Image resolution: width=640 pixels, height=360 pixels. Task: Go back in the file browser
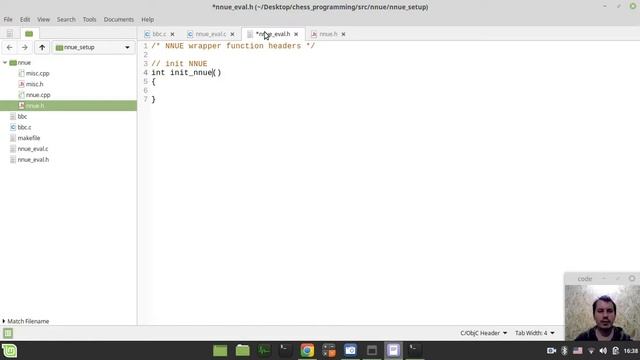[9, 47]
